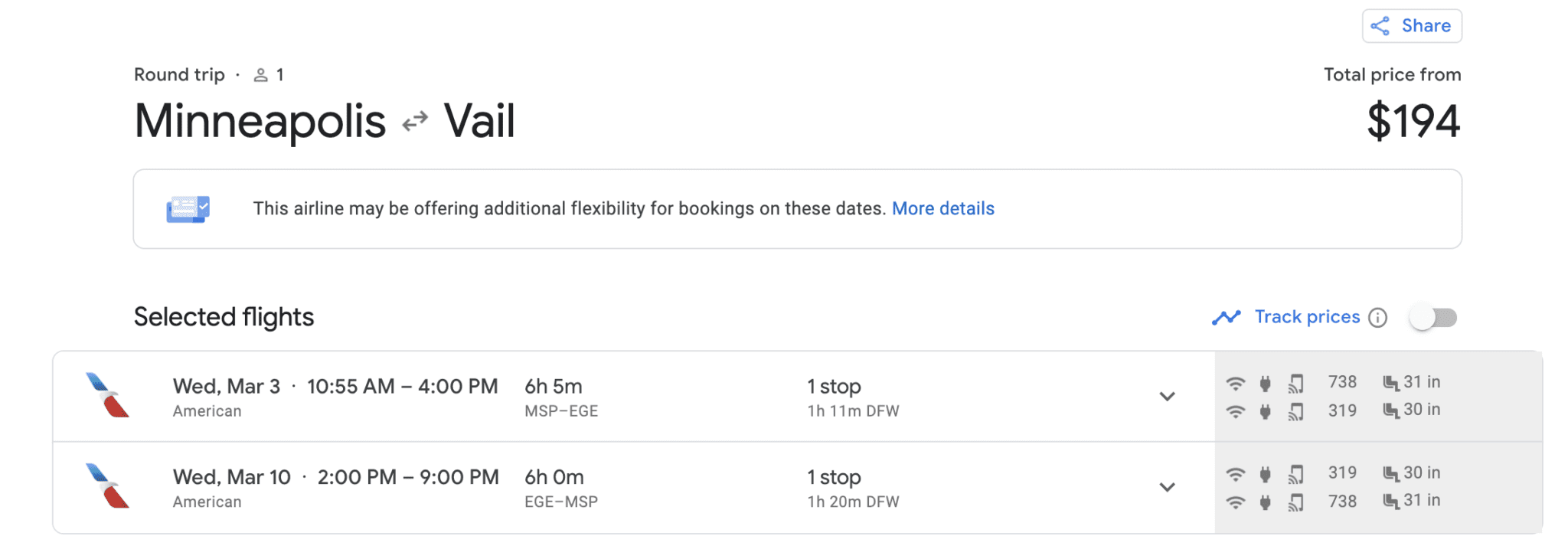Click the 31 in legroom icon for the outbound flight
The image size is (1568, 559).
1390,382
